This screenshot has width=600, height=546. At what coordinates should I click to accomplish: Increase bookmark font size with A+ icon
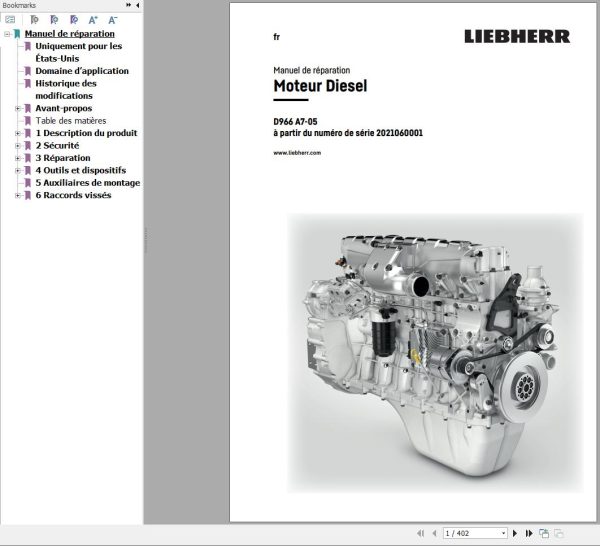click(x=93, y=20)
